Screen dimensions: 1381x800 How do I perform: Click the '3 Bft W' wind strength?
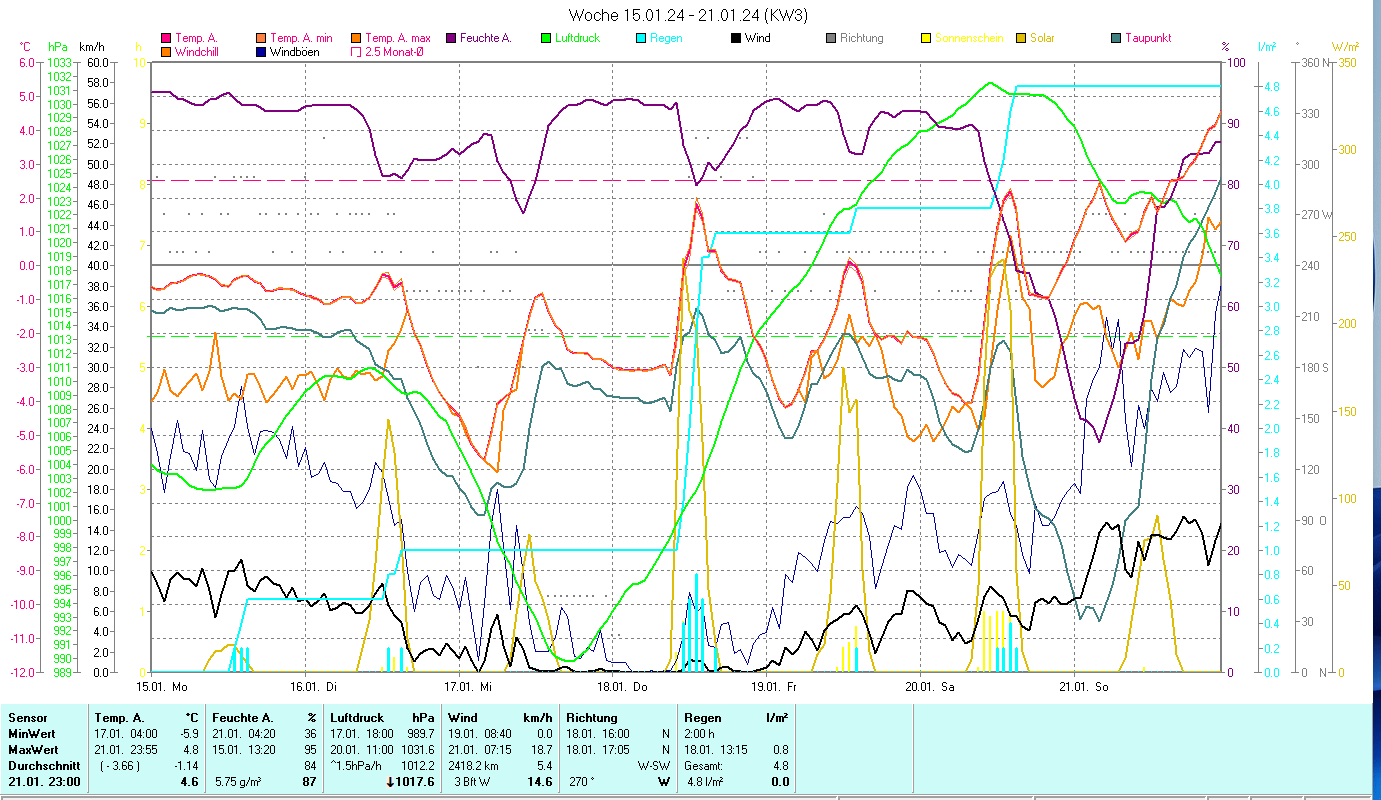(472, 782)
